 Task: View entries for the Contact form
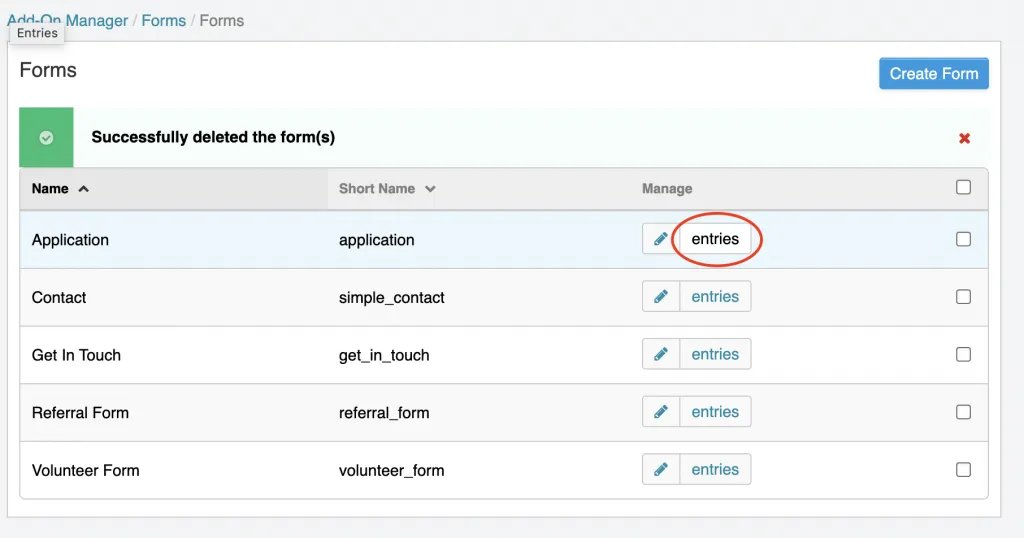[715, 296]
